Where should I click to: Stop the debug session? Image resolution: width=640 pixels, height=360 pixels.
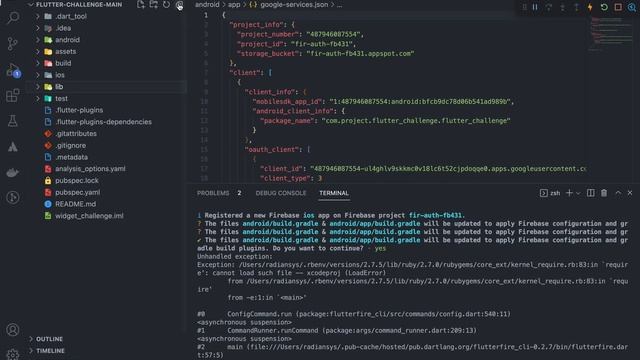click(618, 7)
